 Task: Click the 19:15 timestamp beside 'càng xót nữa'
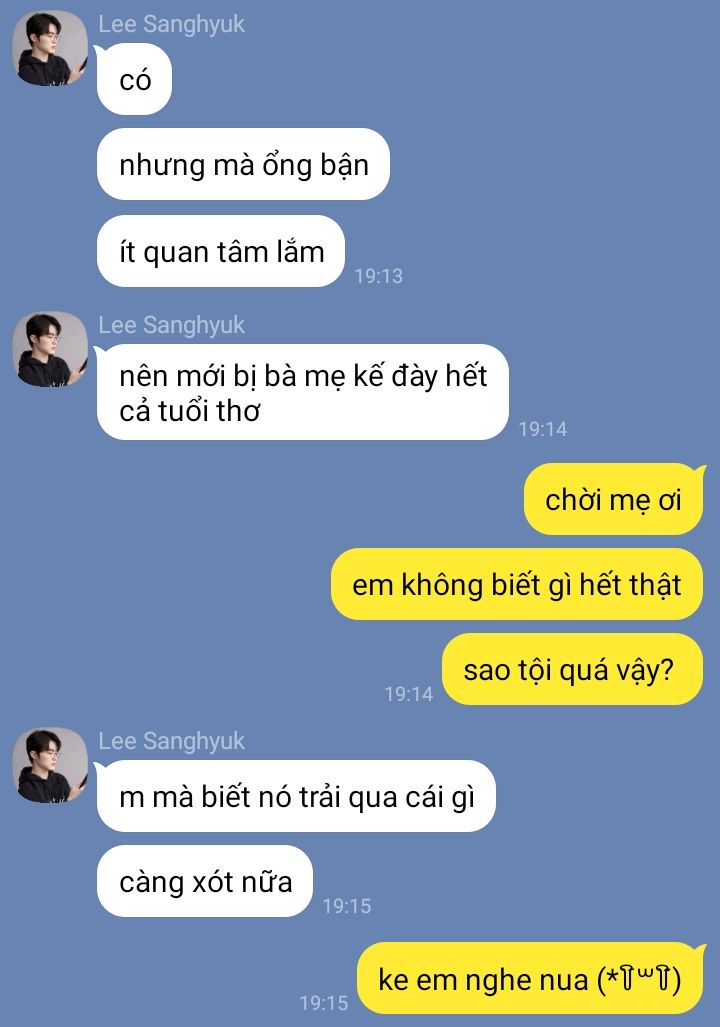[x=347, y=906]
